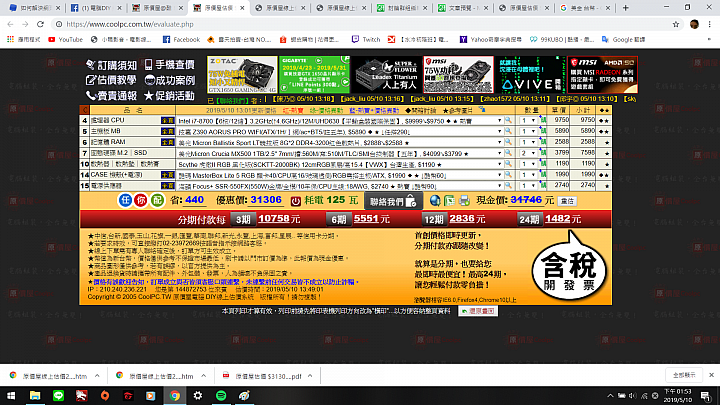Switch to the Google search tab
The height and width of the screenshot is (405, 720).
[x=584, y=8]
